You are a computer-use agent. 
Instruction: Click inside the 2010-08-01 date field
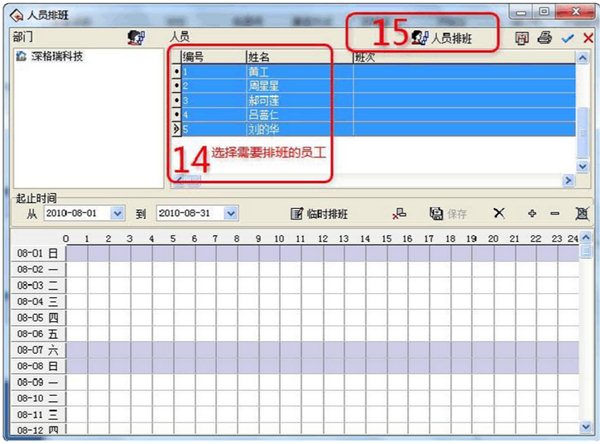point(77,213)
